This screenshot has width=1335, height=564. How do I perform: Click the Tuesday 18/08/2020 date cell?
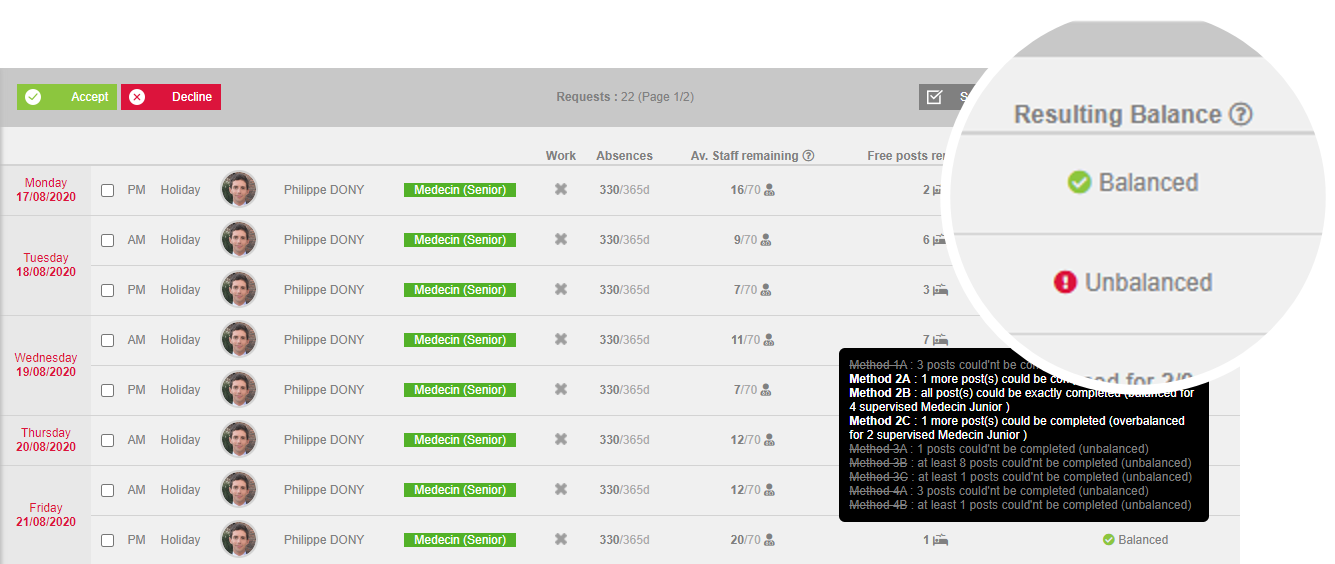click(x=46, y=265)
